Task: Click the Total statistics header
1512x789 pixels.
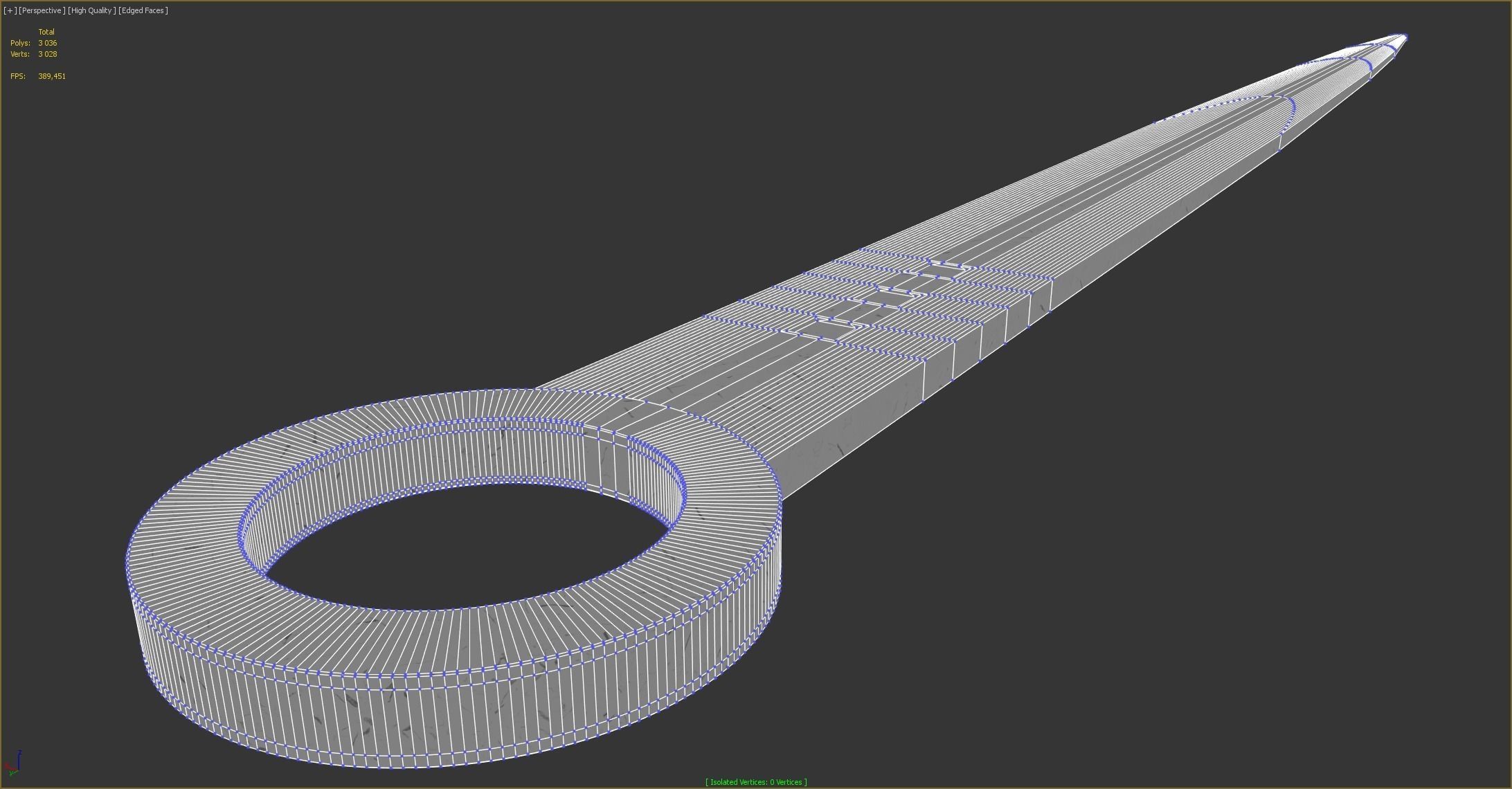Action: pos(46,32)
